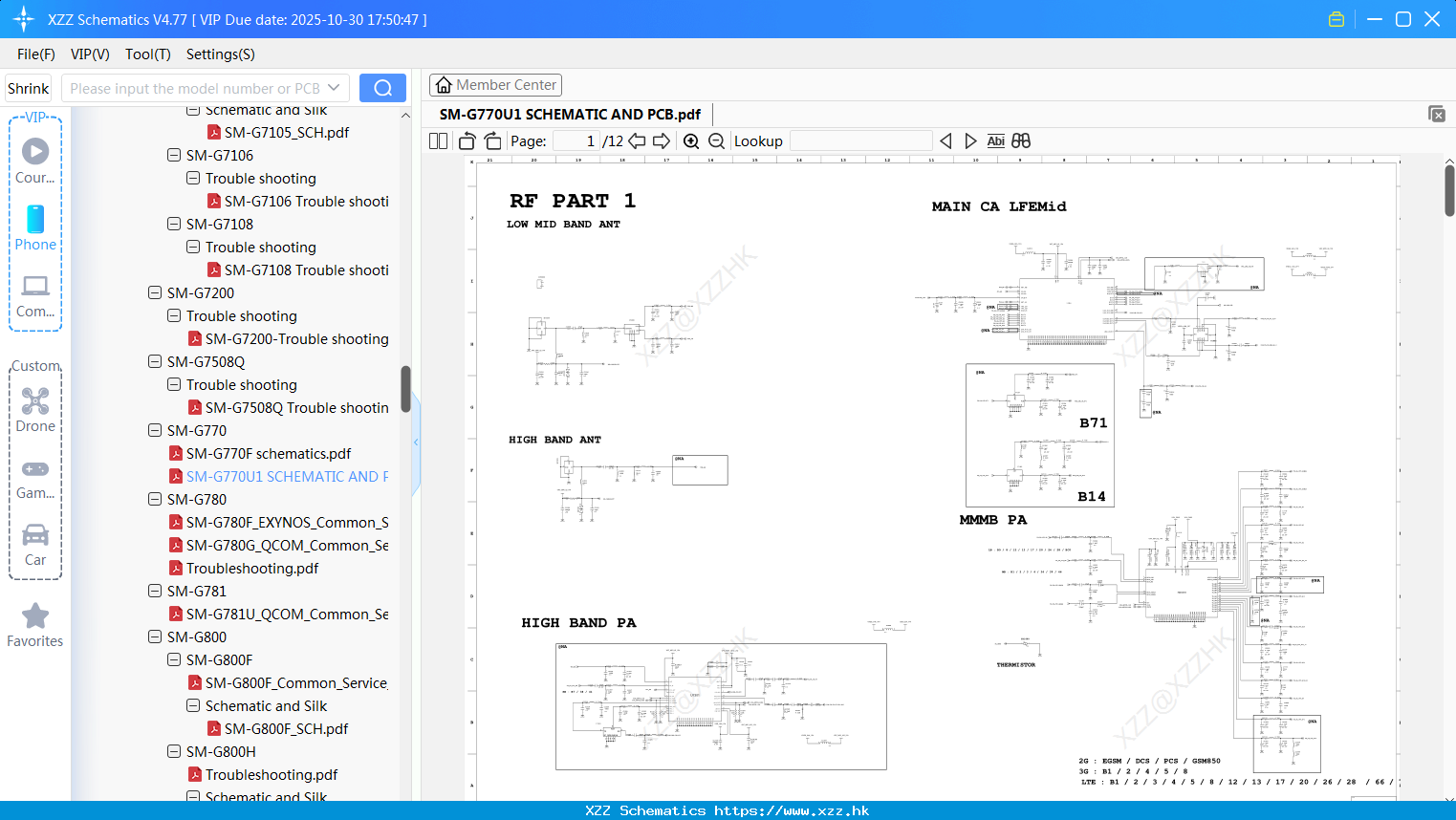Collapse the SM-G800F node

(174, 659)
